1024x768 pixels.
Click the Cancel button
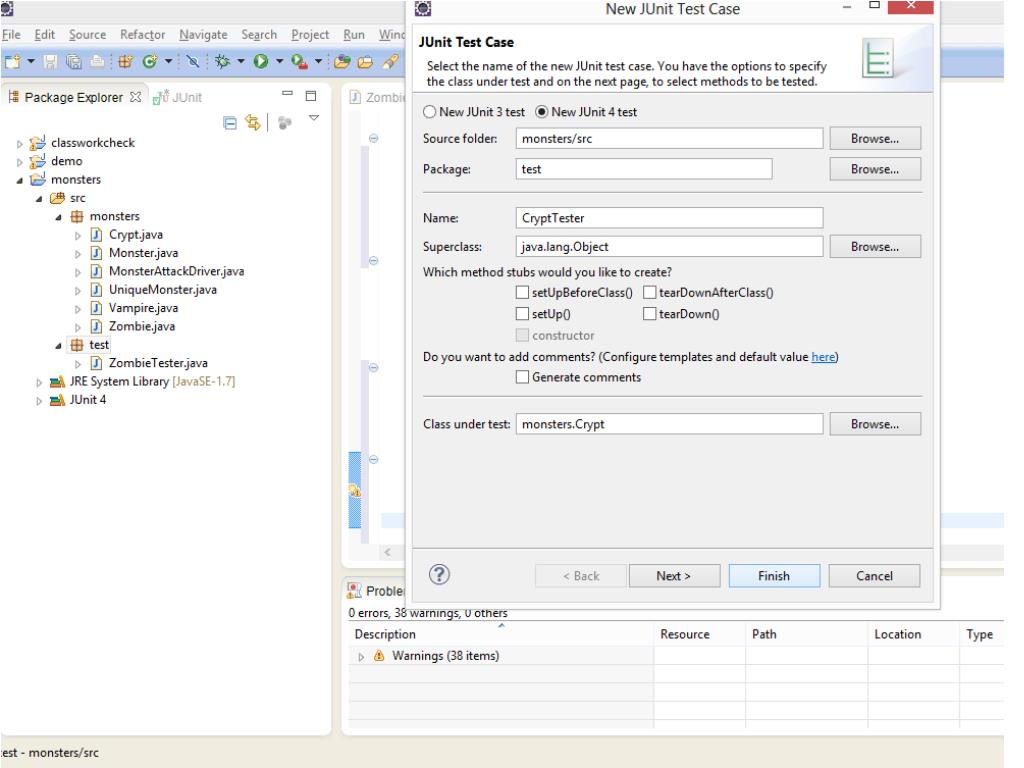(874, 576)
